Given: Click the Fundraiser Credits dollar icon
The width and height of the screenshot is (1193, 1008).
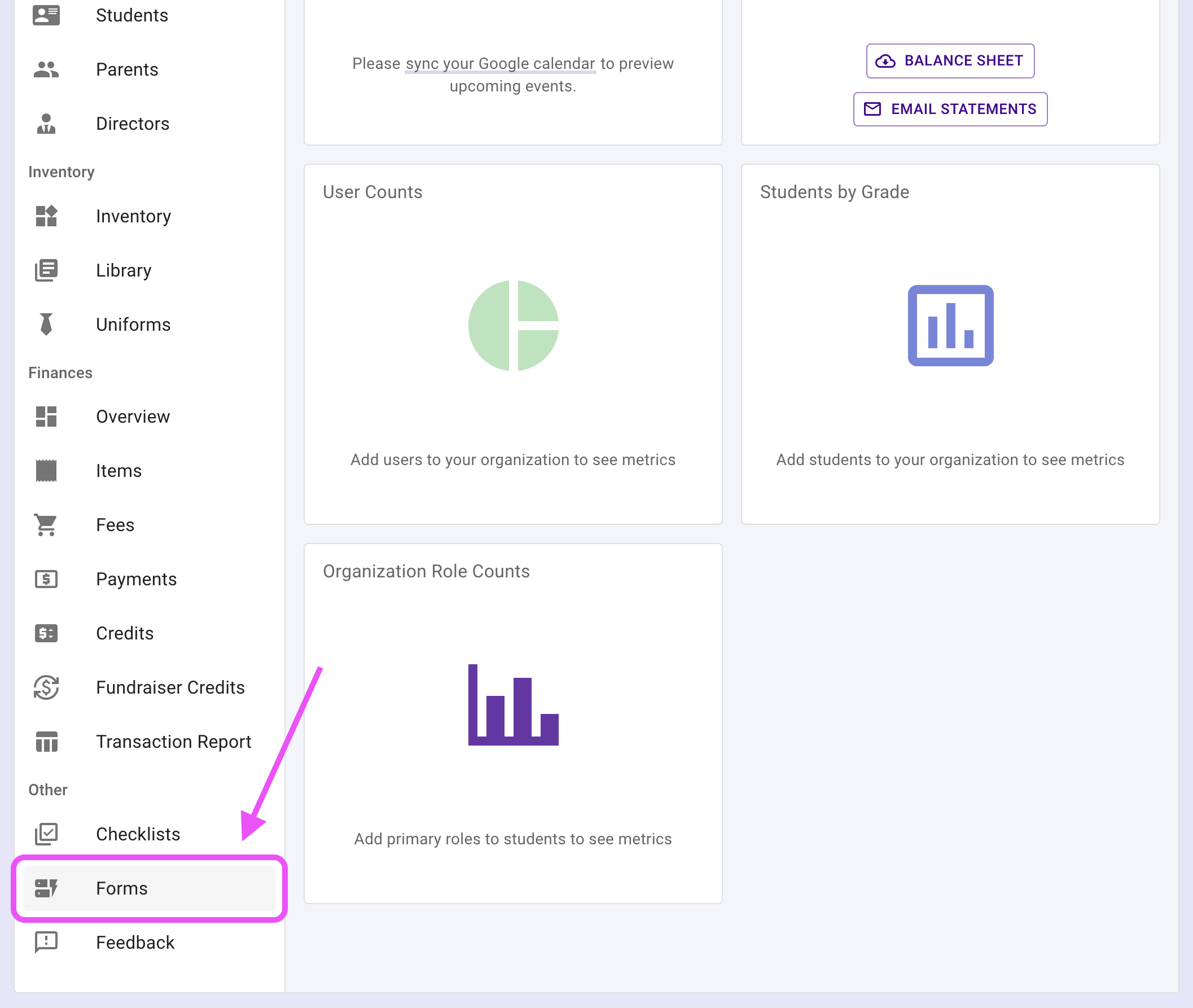Looking at the screenshot, I should [46, 687].
